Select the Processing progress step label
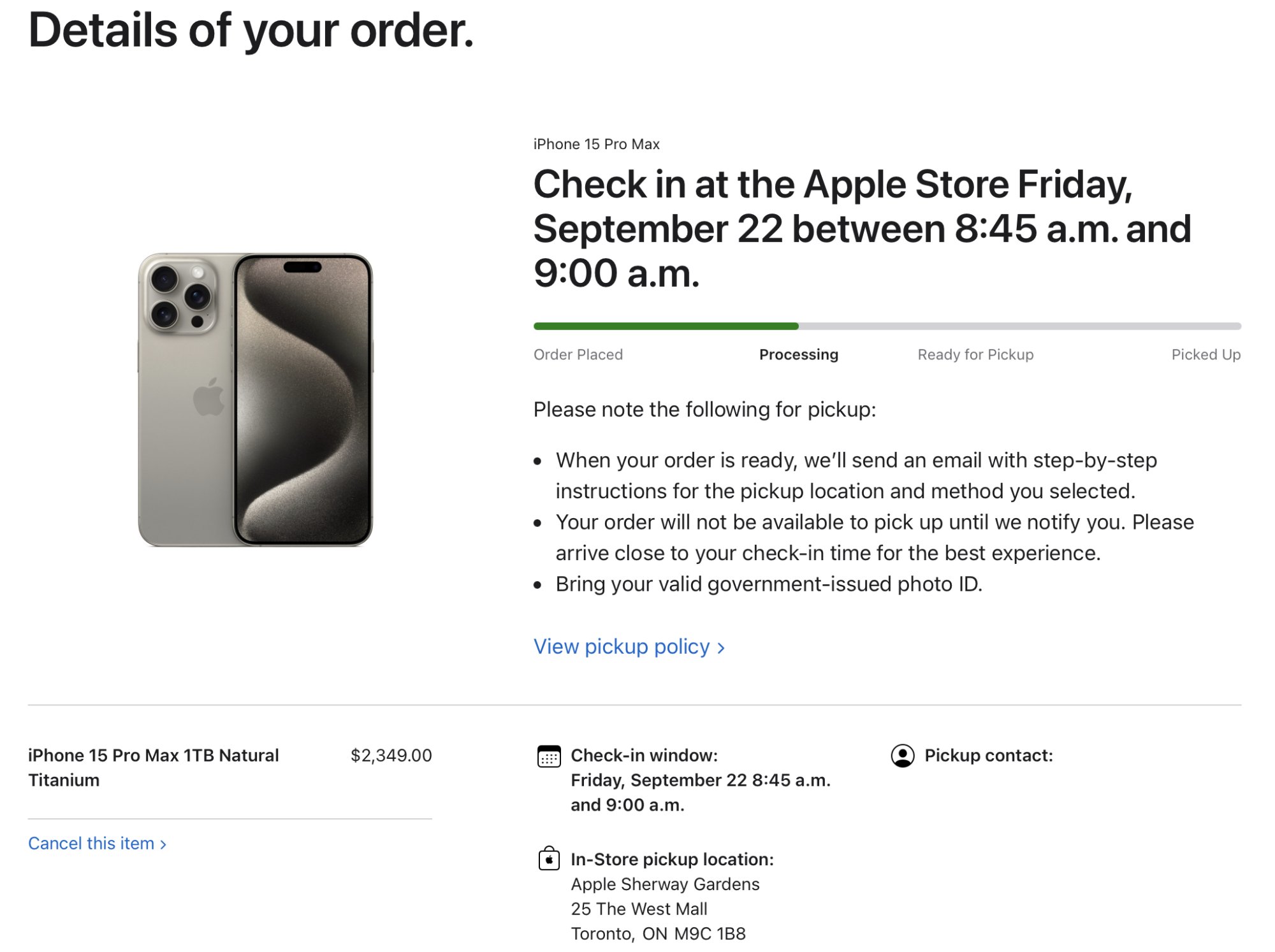The image size is (1275, 952). pos(798,355)
